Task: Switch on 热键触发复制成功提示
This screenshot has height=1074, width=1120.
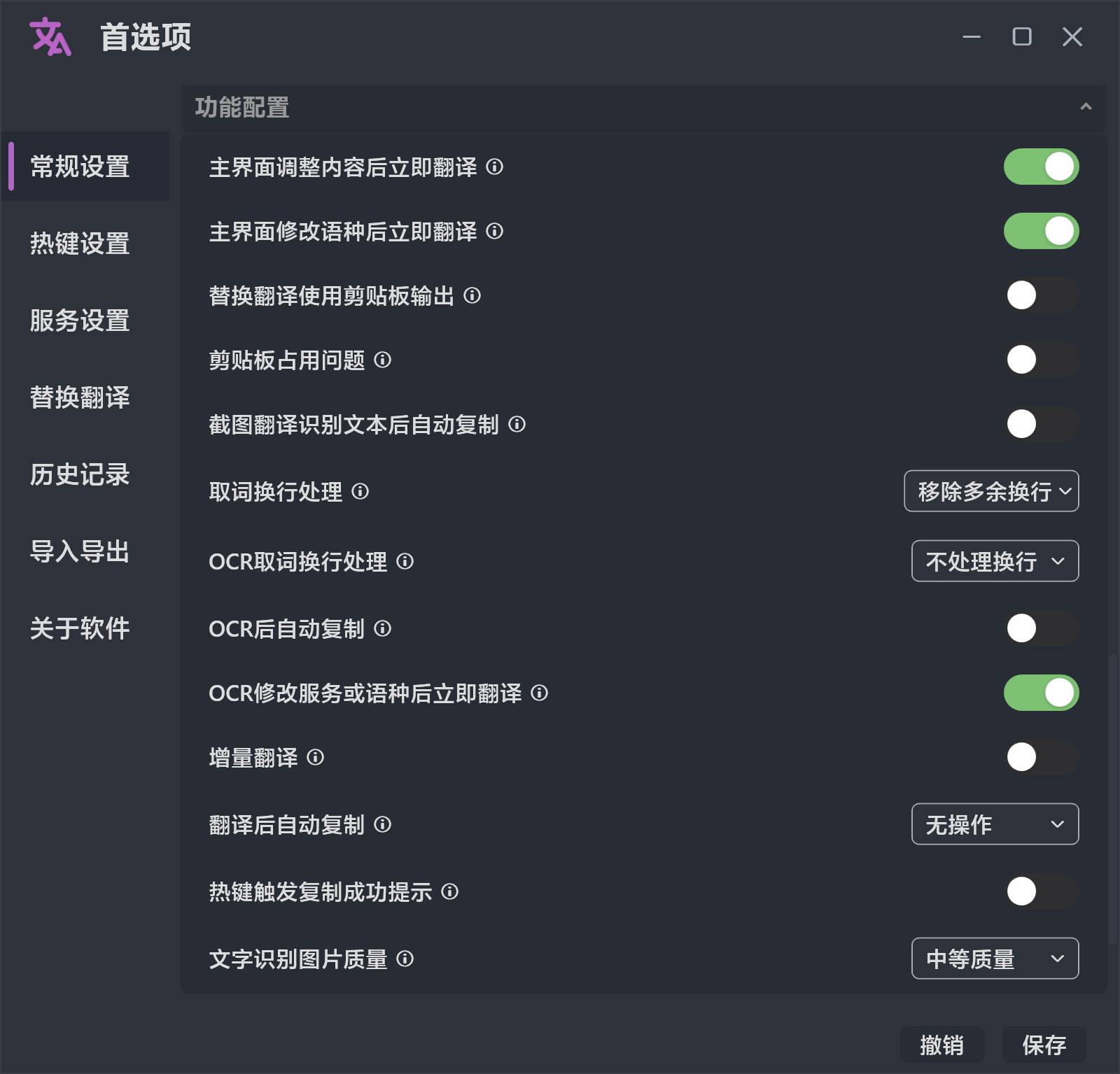Action: tap(1042, 892)
